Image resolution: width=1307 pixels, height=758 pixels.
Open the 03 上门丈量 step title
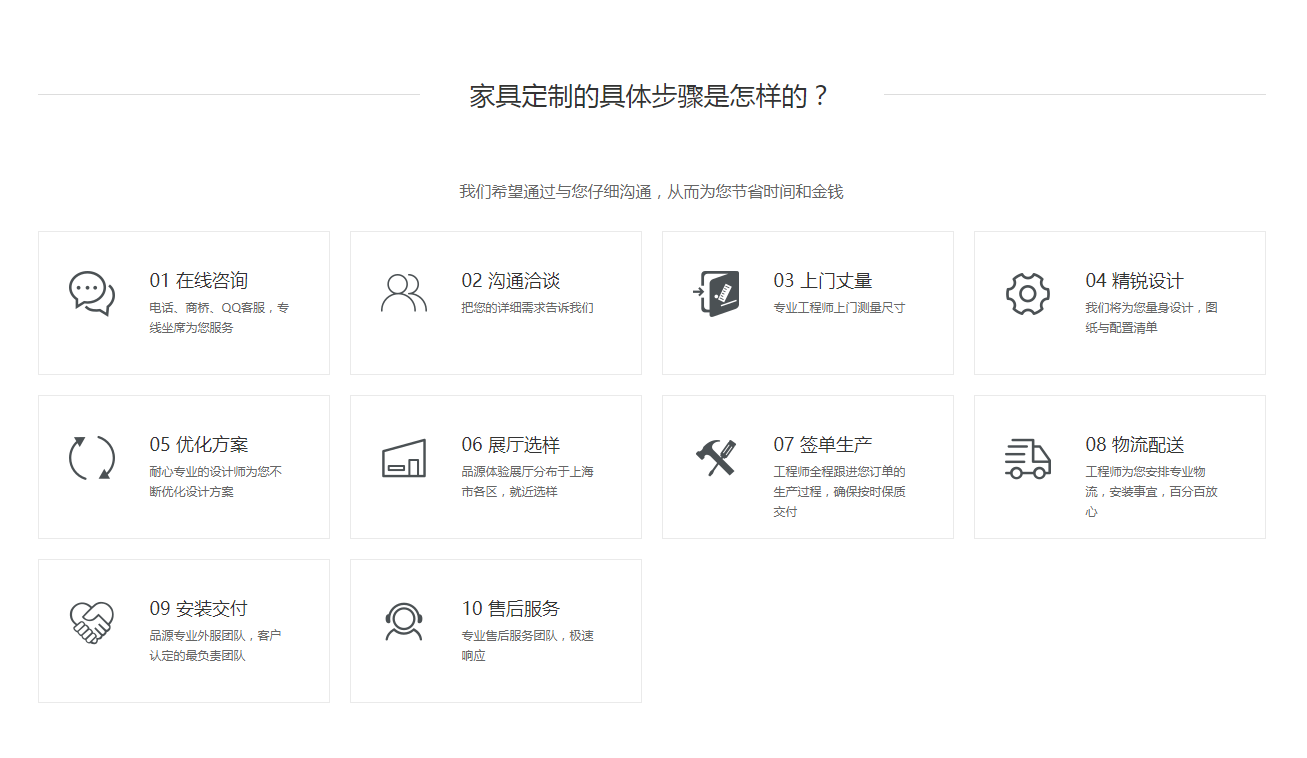(x=823, y=281)
